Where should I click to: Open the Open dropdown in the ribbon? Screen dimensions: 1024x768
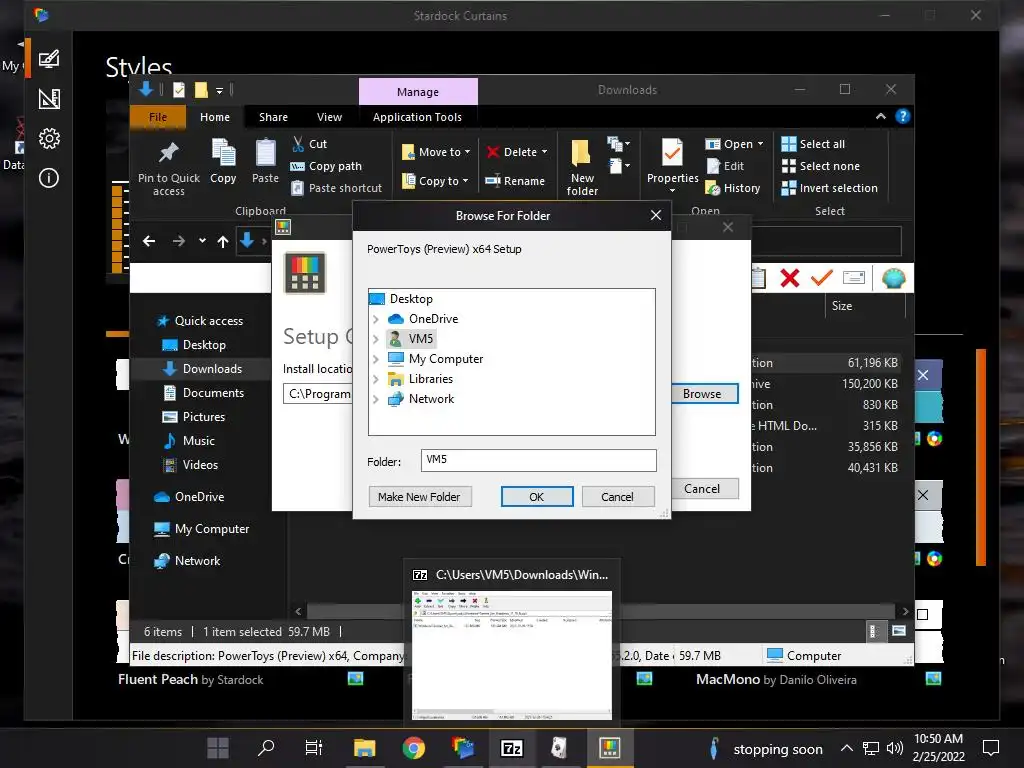(735, 144)
